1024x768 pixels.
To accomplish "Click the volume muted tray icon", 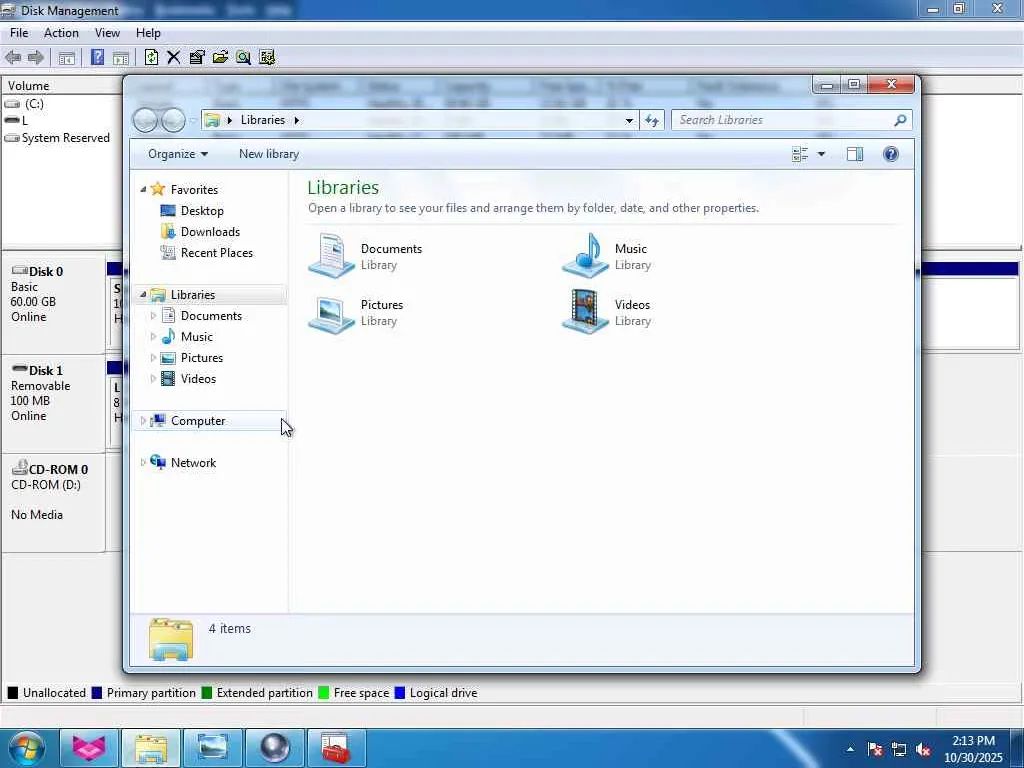I will click(923, 750).
